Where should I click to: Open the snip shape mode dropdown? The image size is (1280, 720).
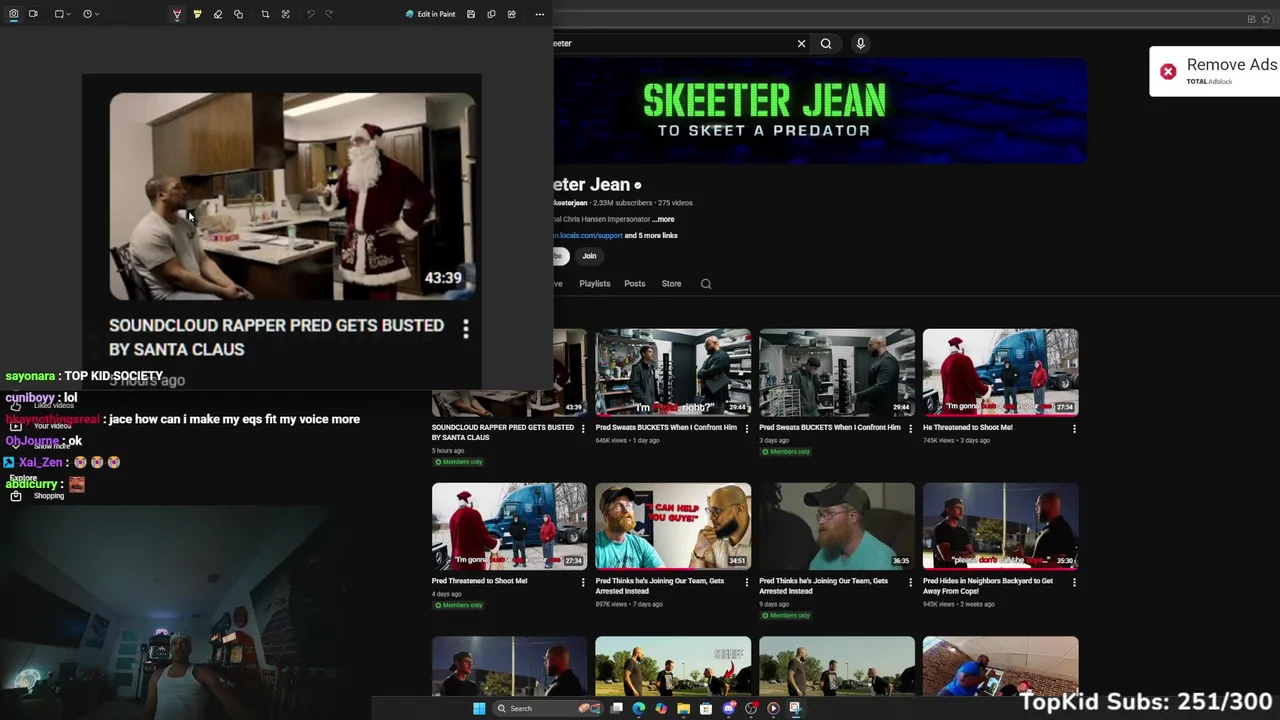click(63, 14)
